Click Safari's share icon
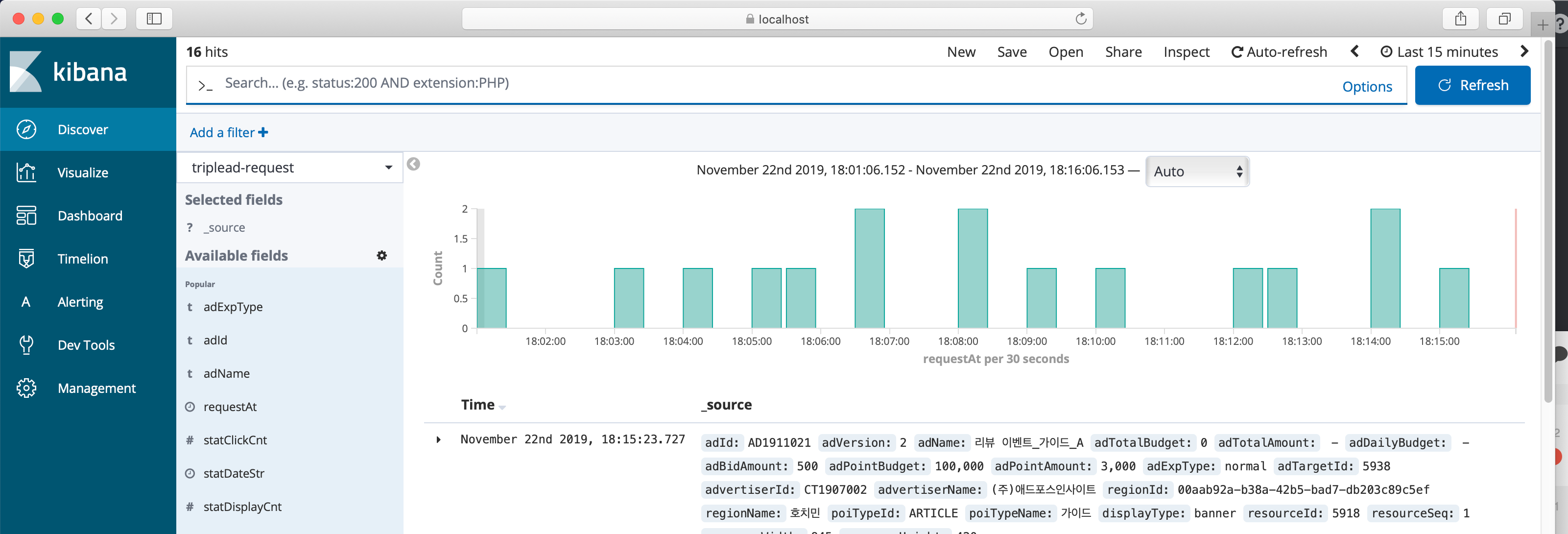The width and height of the screenshot is (1568, 534). [x=1460, y=19]
